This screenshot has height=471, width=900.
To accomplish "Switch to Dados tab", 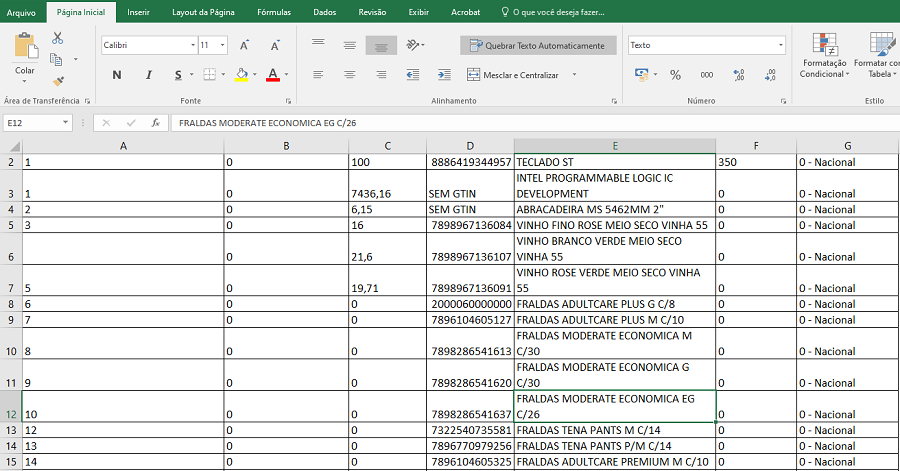I will (325, 12).
